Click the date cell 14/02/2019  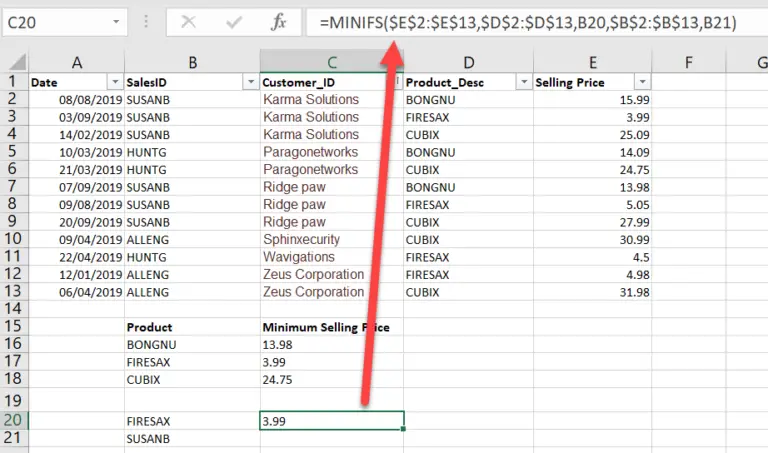coord(76,135)
